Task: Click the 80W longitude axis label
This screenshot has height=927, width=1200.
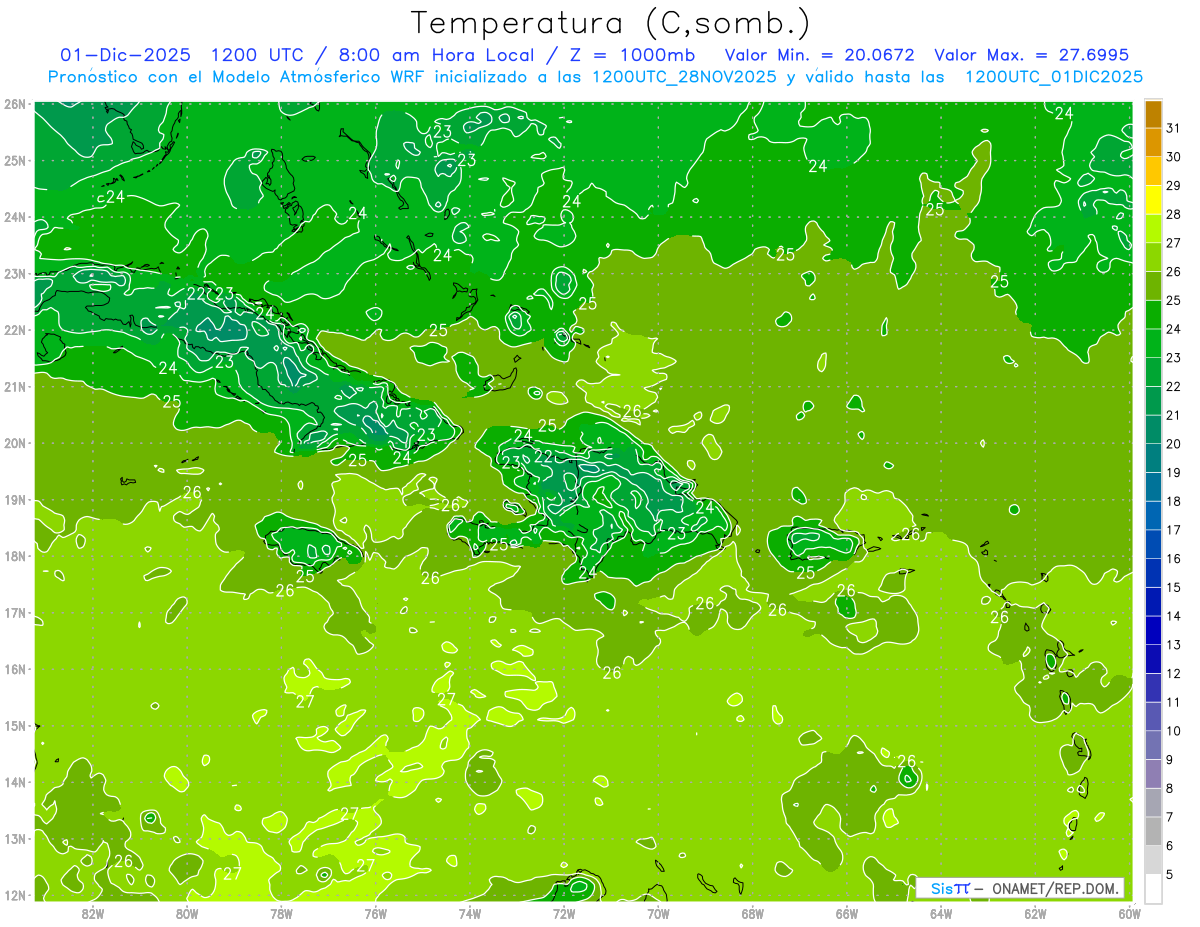Action: pyautogui.click(x=187, y=912)
